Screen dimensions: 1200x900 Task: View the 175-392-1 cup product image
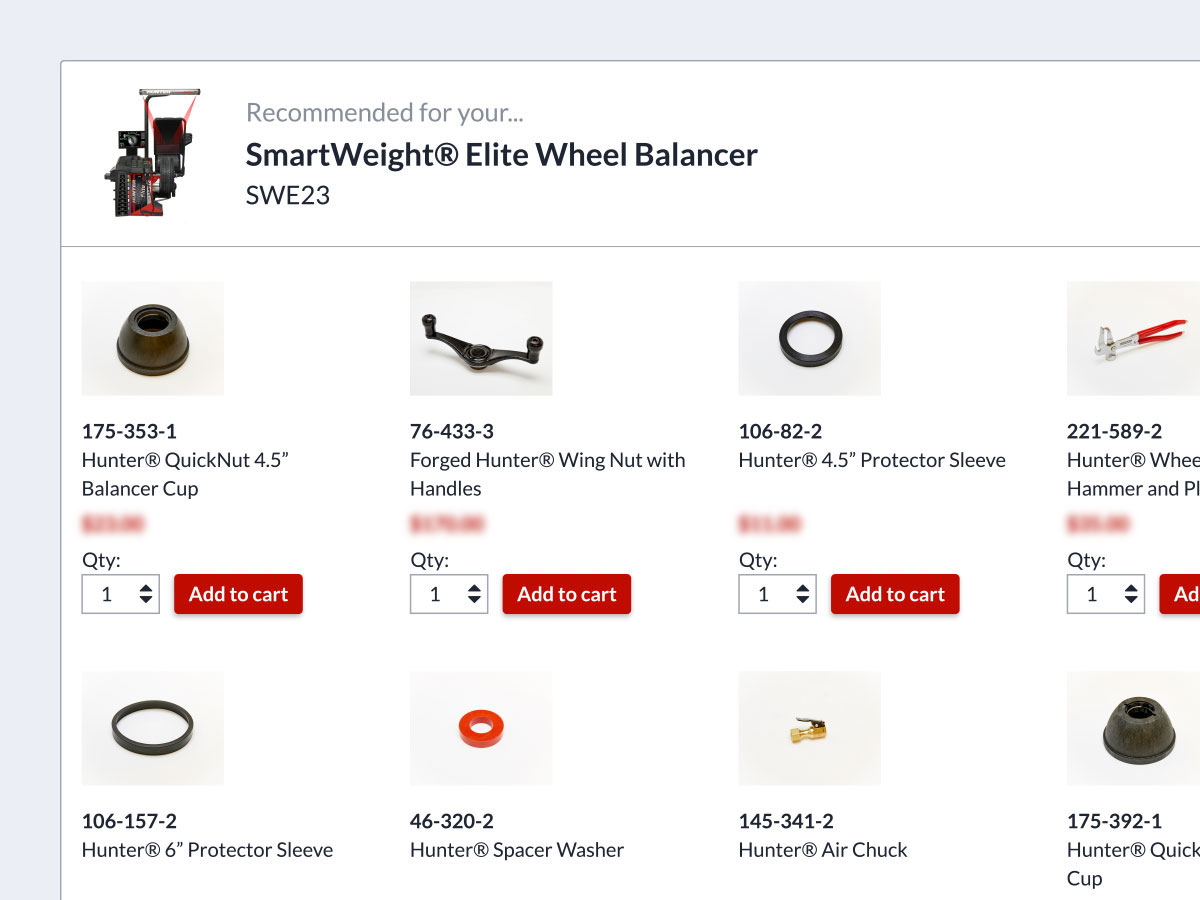pyautogui.click(x=1133, y=728)
